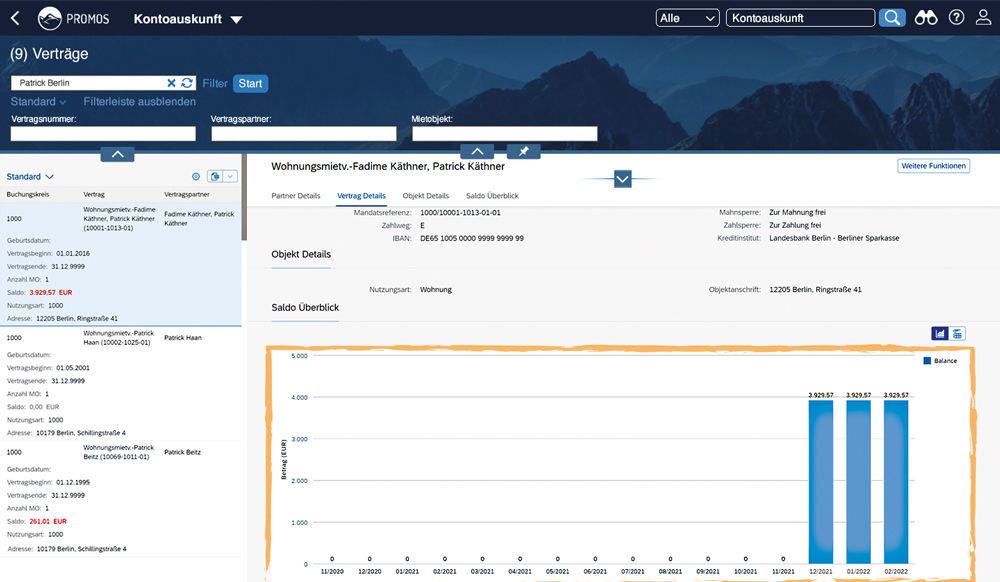Switch to Objekt Details tab
The height and width of the screenshot is (582, 1000).
click(425, 196)
